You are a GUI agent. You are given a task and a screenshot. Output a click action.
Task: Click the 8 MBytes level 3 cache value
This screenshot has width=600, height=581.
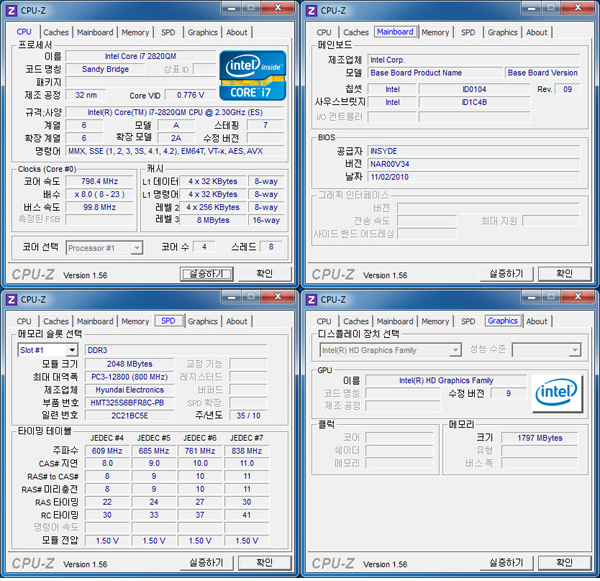(x=213, y=220)
